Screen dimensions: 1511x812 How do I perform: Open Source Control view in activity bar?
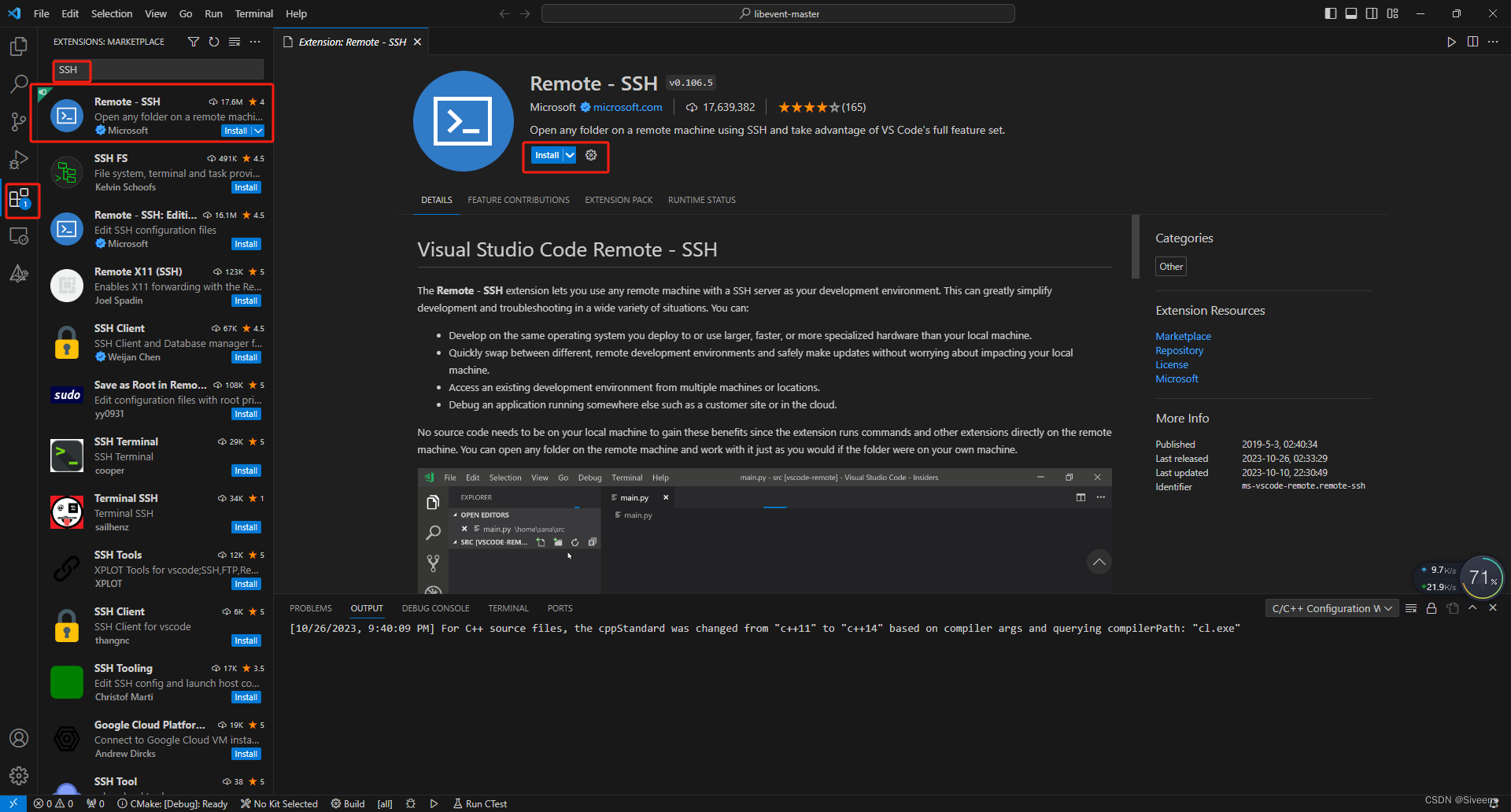click(19, 121)
